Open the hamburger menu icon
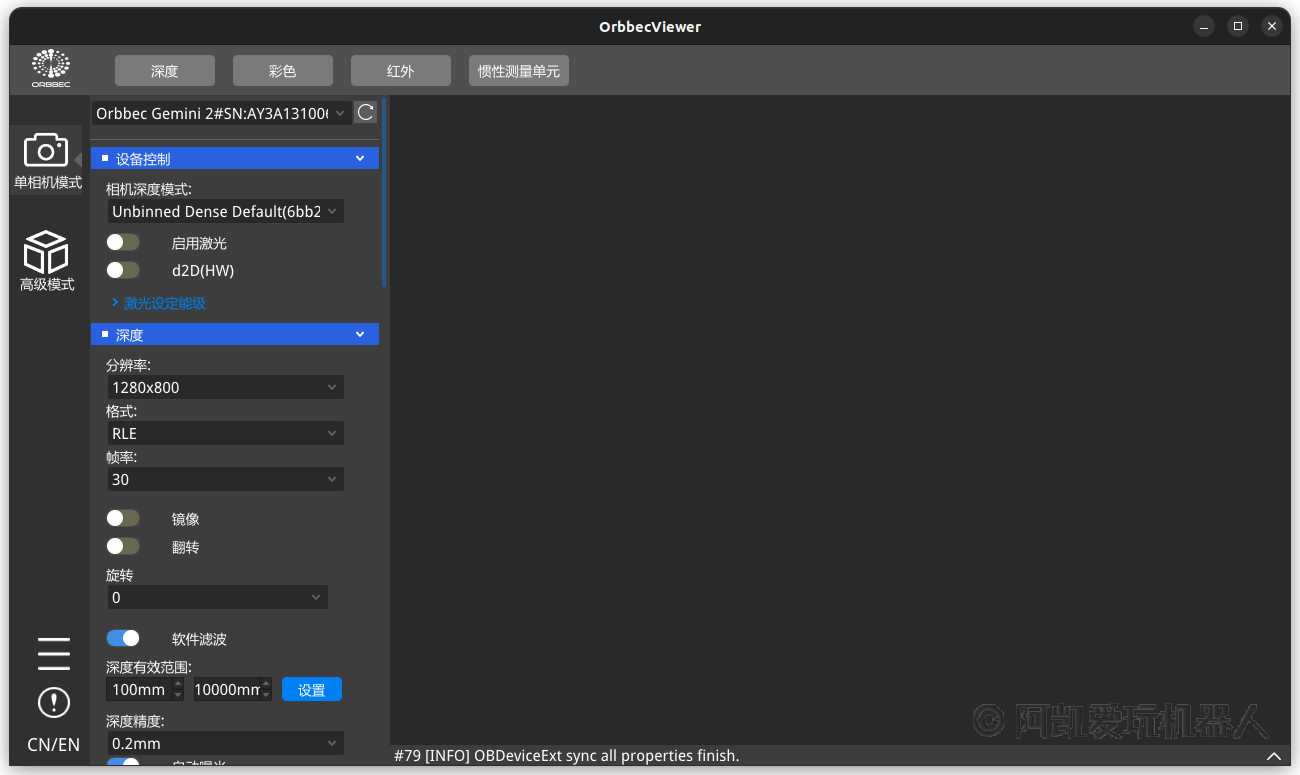 pos(54,653)
